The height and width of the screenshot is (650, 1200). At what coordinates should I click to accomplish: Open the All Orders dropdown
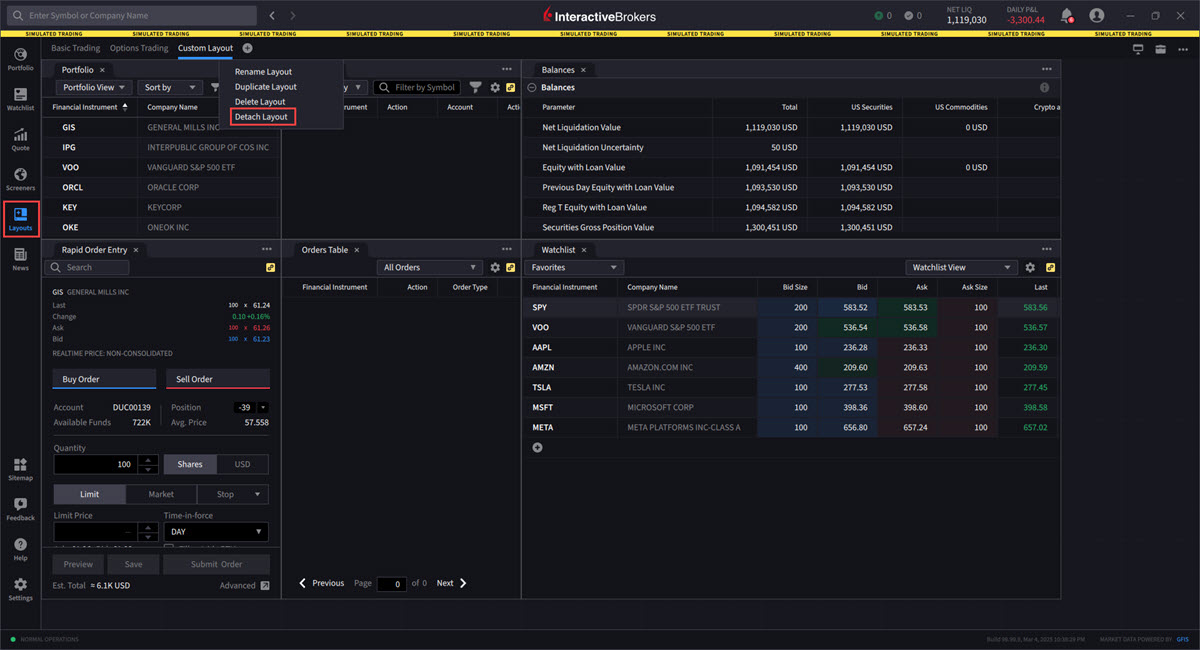click(431, 267)
